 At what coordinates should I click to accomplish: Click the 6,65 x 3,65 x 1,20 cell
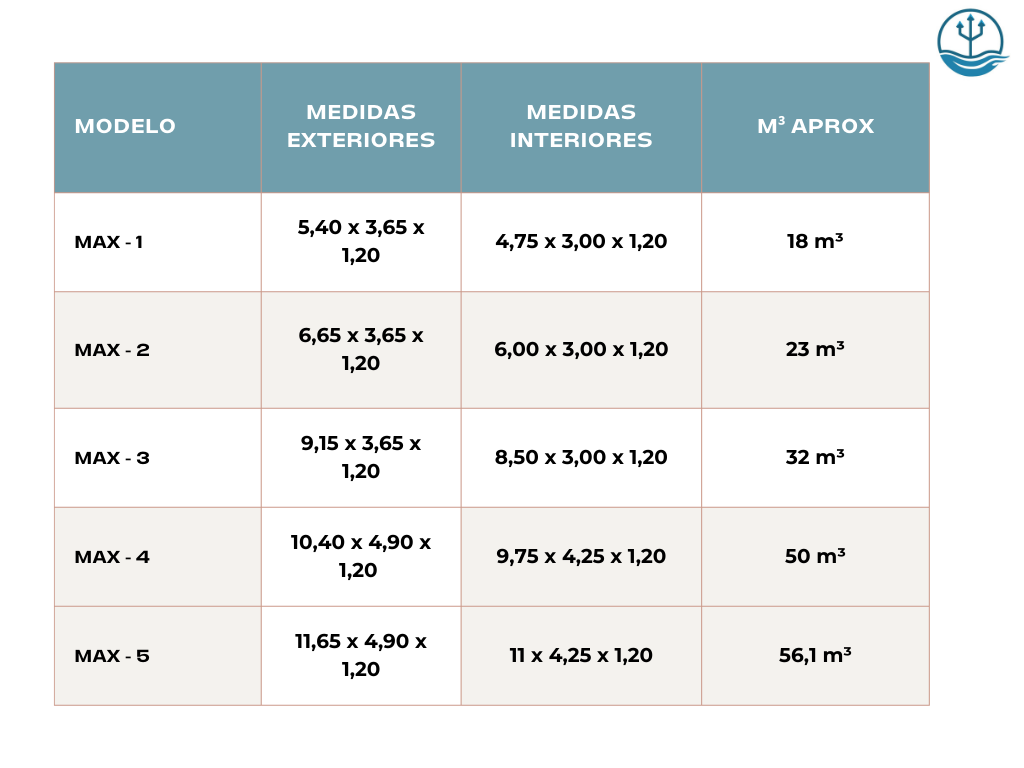click(x=361, y=350)
